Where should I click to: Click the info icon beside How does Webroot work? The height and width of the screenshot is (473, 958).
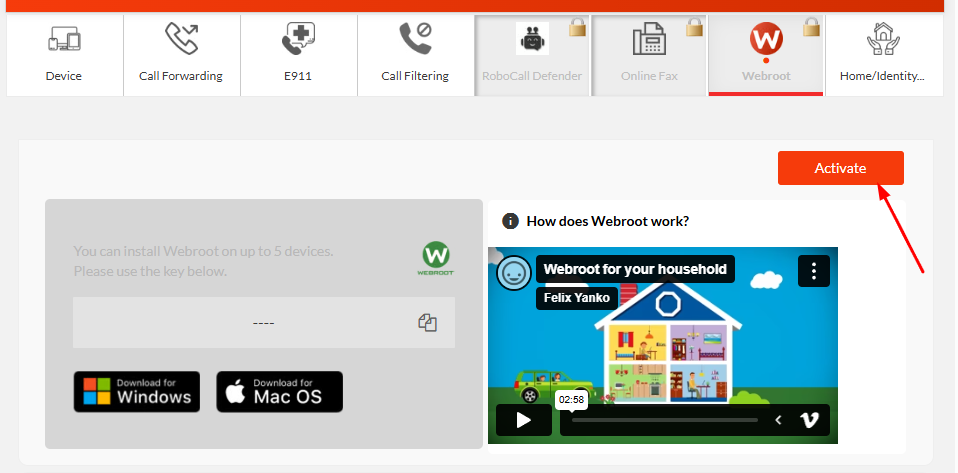(510, 221)
